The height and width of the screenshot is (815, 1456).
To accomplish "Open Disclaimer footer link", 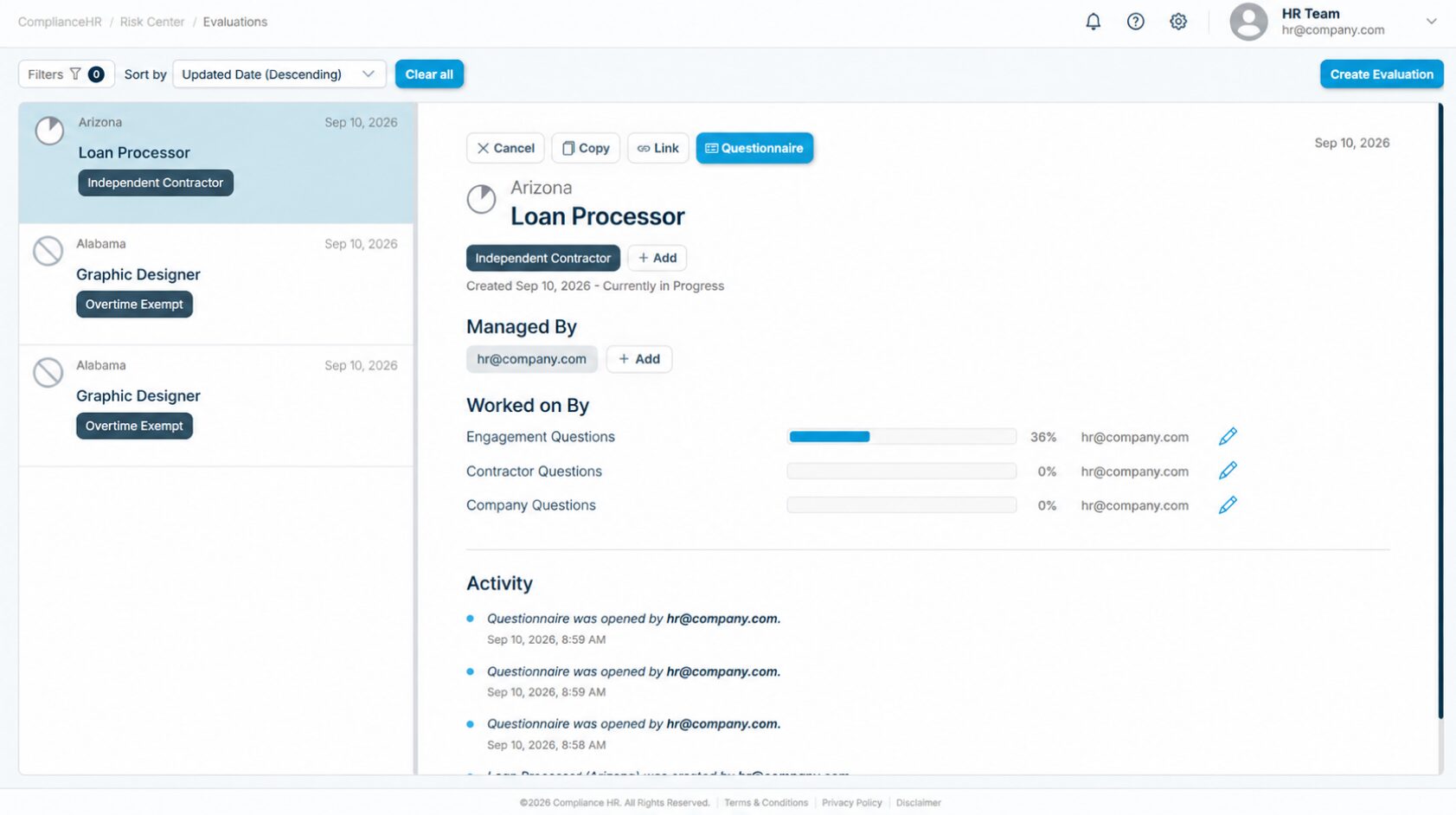I will [x=919, y=803].
